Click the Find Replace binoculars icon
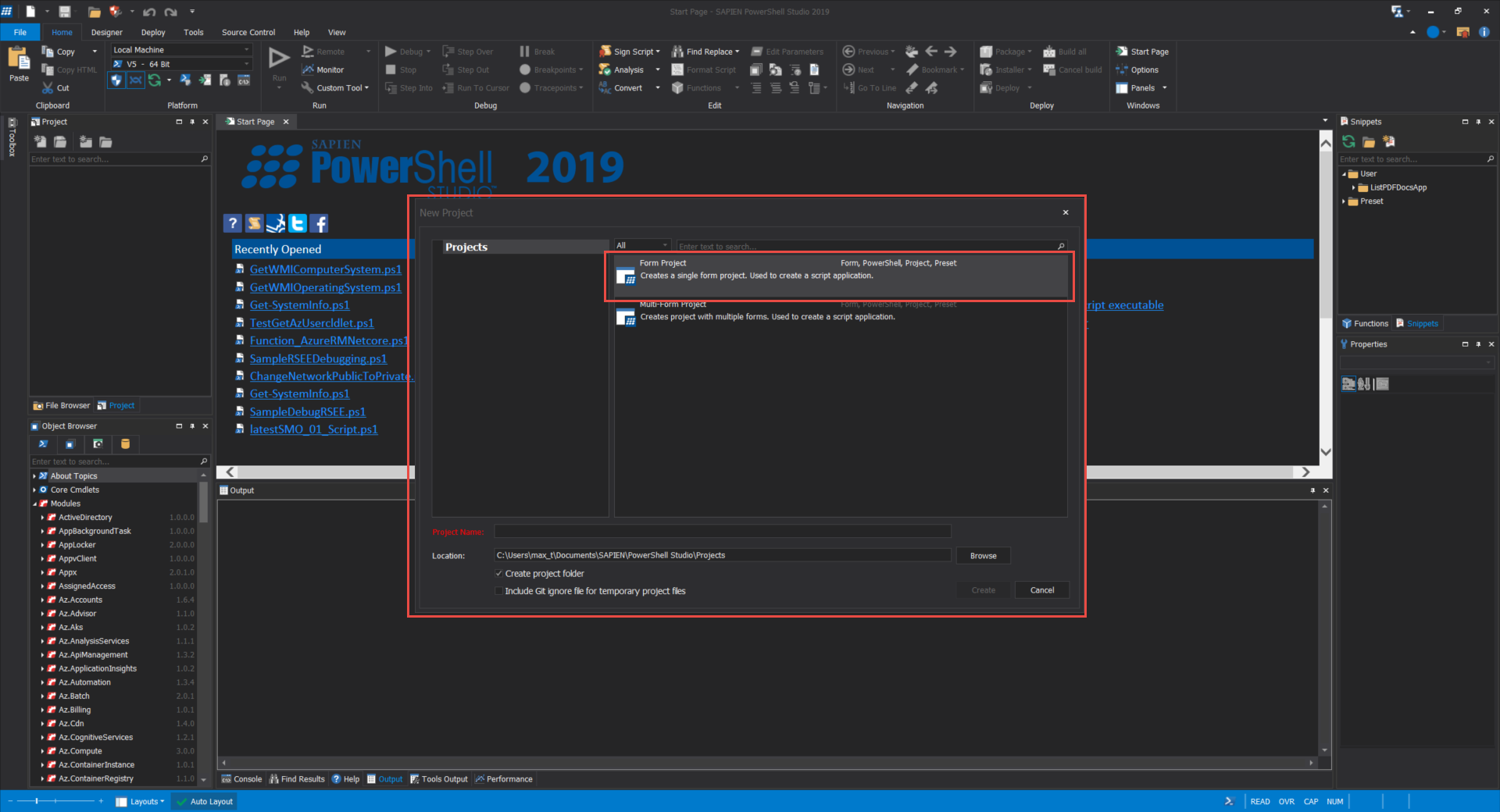This screenshot has width=1500, height=812. pos(677,52)
